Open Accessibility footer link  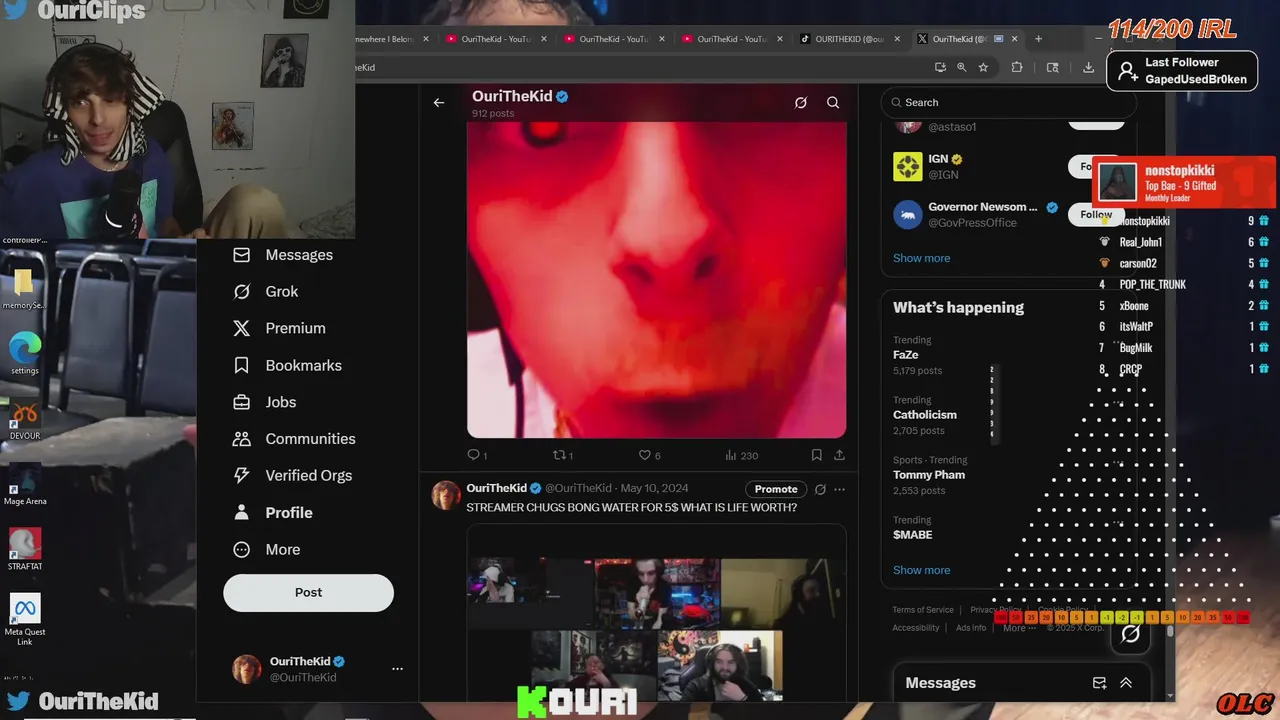coord(916,628)
